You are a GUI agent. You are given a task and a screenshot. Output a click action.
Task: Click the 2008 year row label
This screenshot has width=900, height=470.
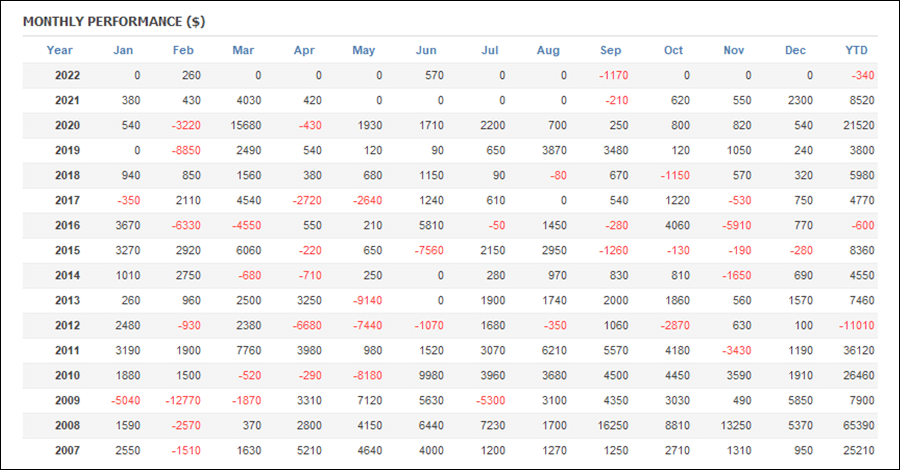67,425
